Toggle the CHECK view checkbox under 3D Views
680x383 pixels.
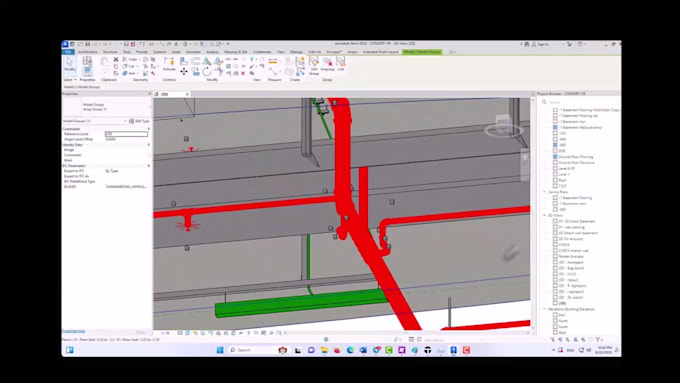point(555,245)
